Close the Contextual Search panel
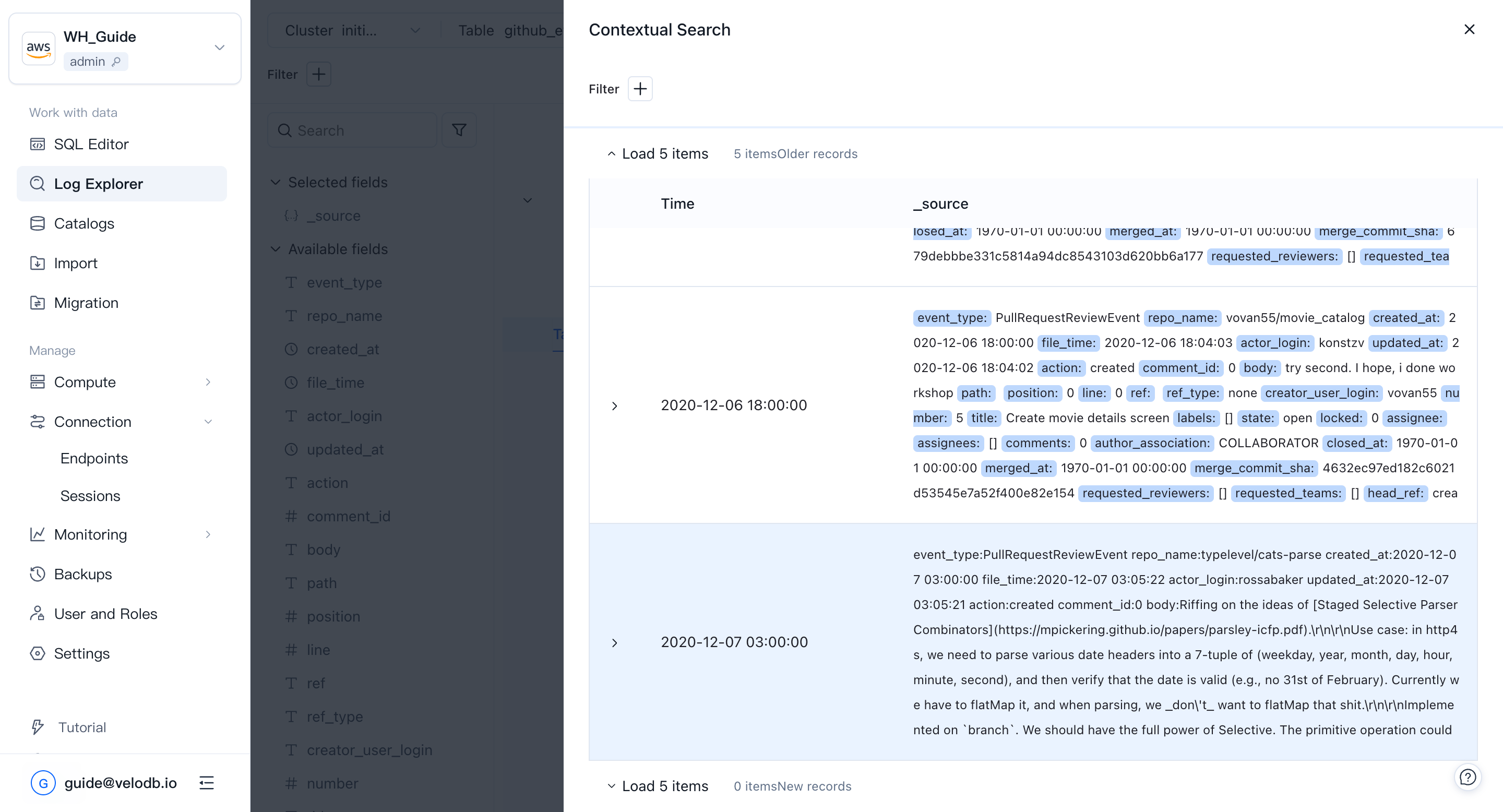This screenshot has width=1503, height=812. pyautogui.click(x=1469, y=29)
